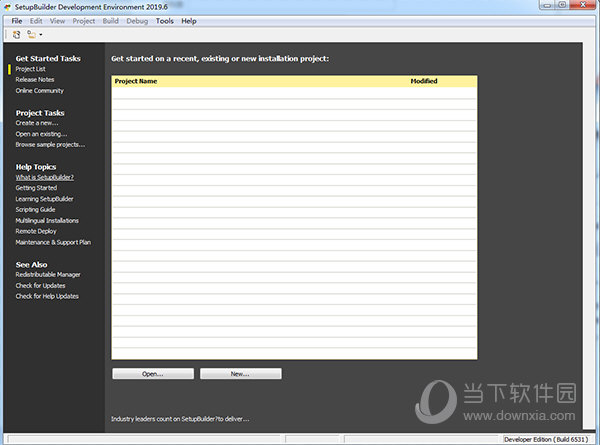Open the Tools menu
Viewport: 600px width, 445px height.
click(x=165, y=21)
